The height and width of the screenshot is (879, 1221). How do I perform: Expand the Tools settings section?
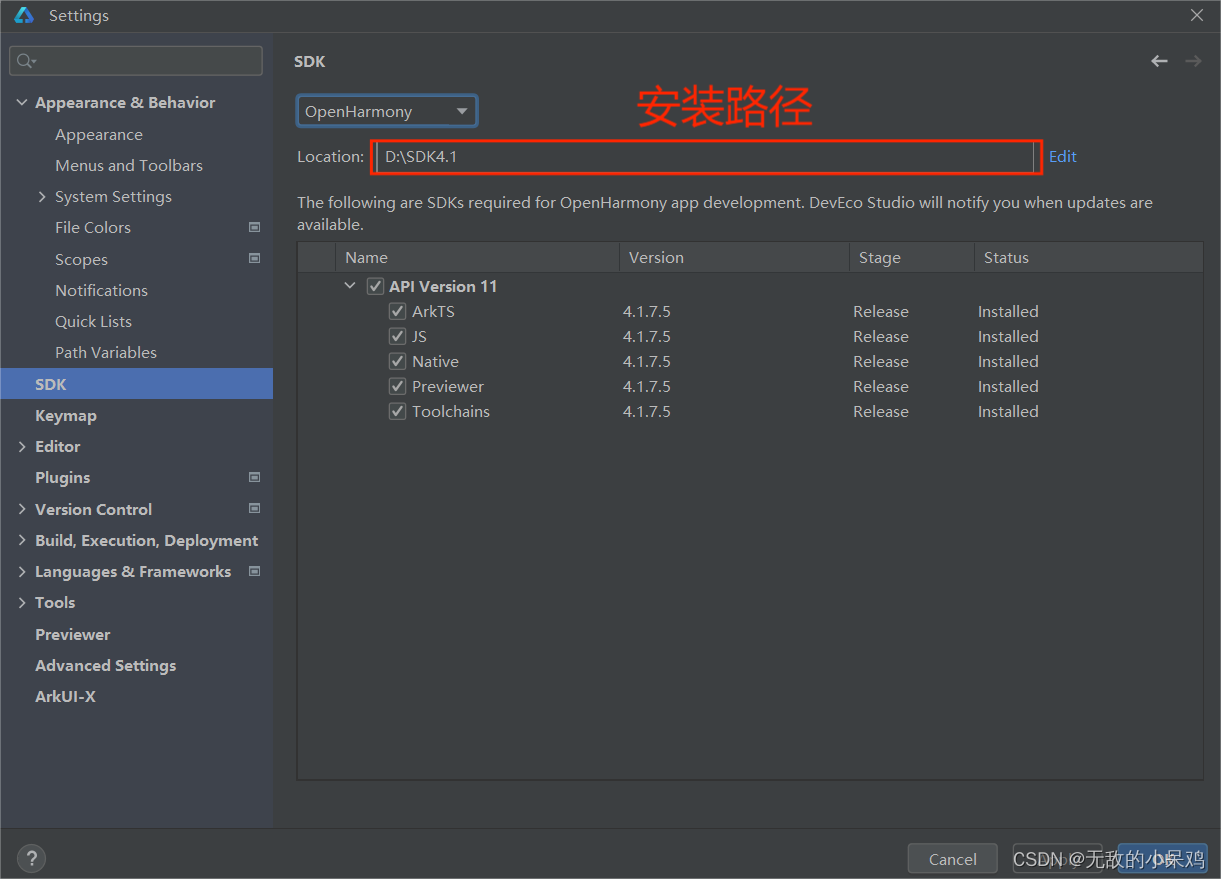click(x=22, y=602)
